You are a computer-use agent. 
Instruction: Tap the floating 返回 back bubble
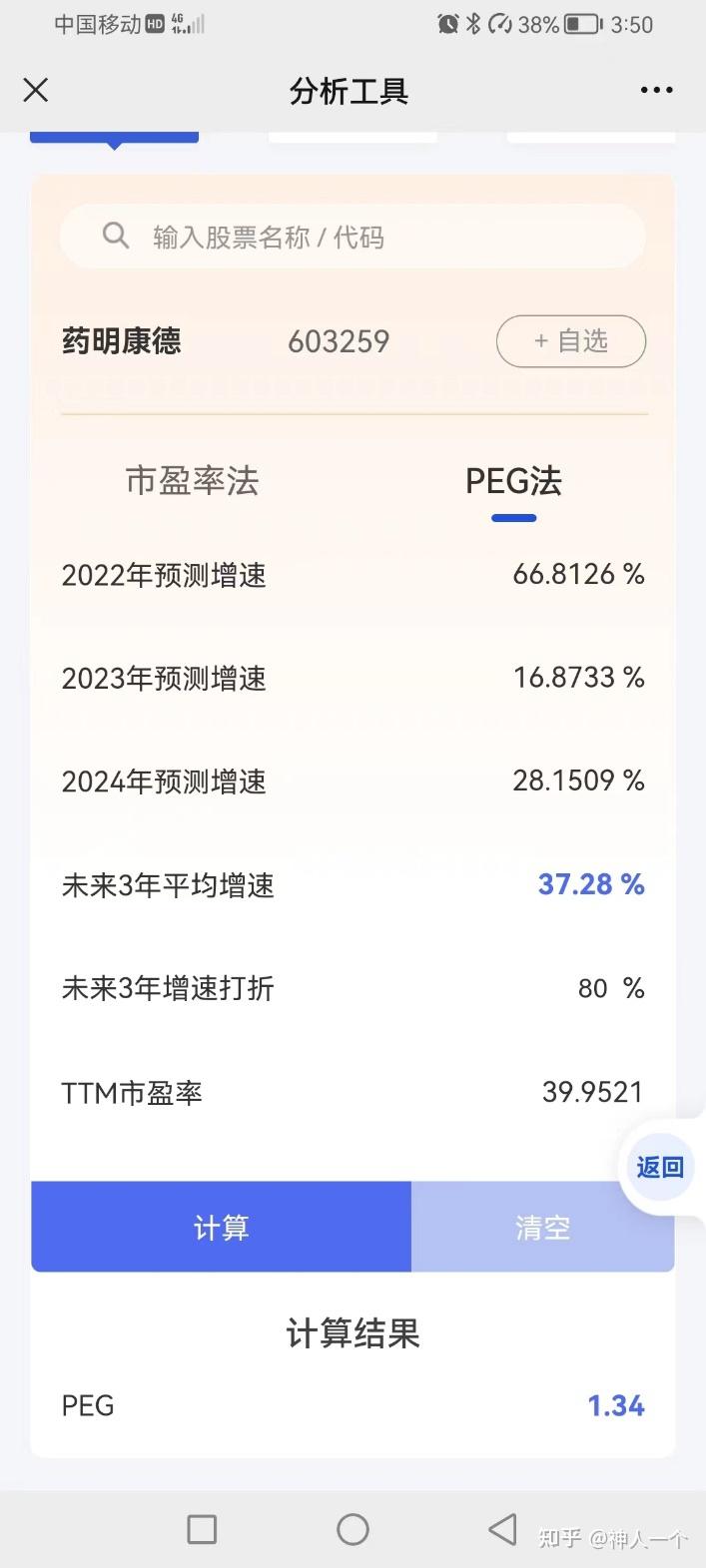click(659, 1166)
